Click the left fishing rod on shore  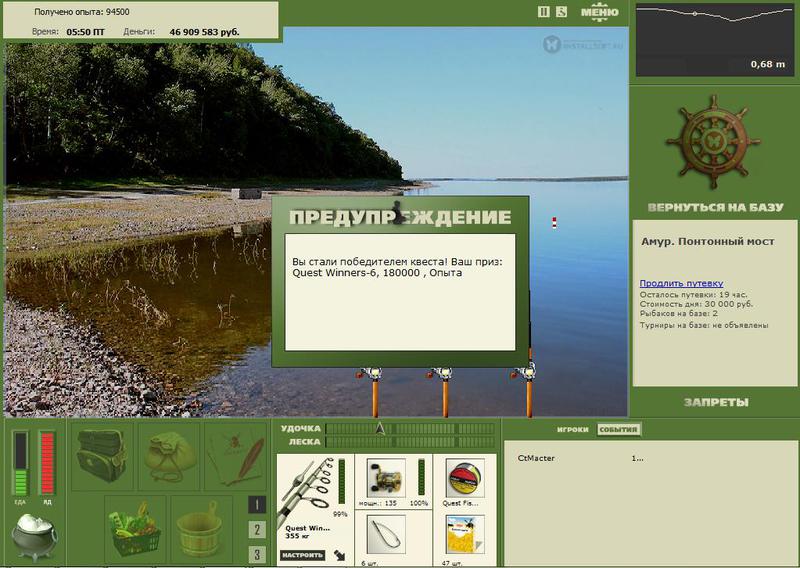pyautogui.click(x=374, y=392)
